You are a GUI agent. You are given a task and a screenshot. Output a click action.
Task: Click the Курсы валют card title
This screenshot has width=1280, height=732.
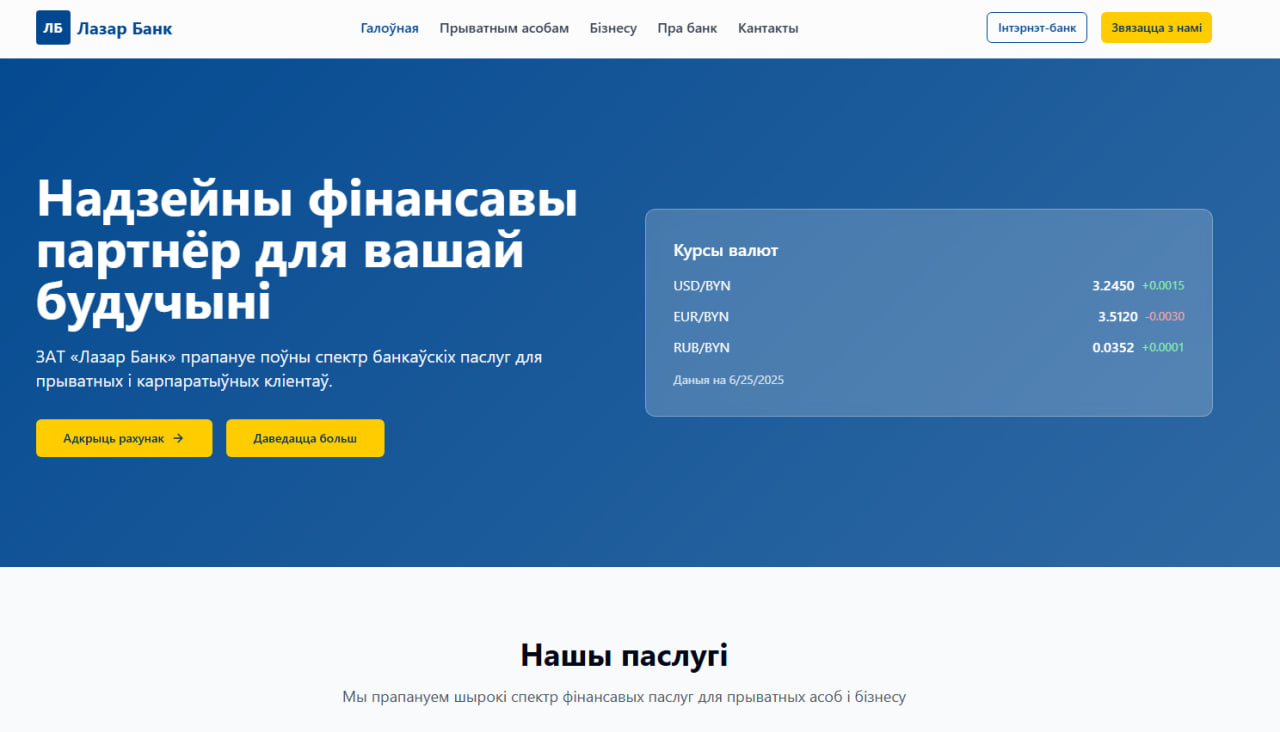coord(725,251)
